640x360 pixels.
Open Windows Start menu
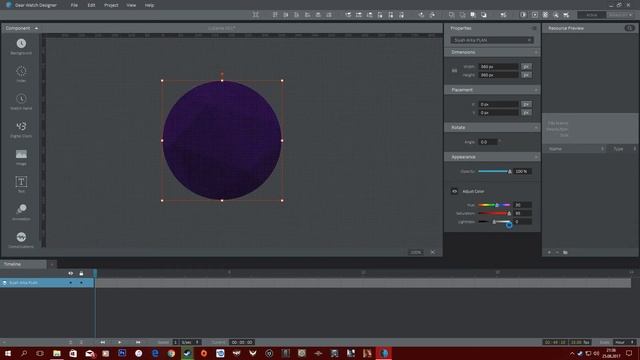[7, 353]
